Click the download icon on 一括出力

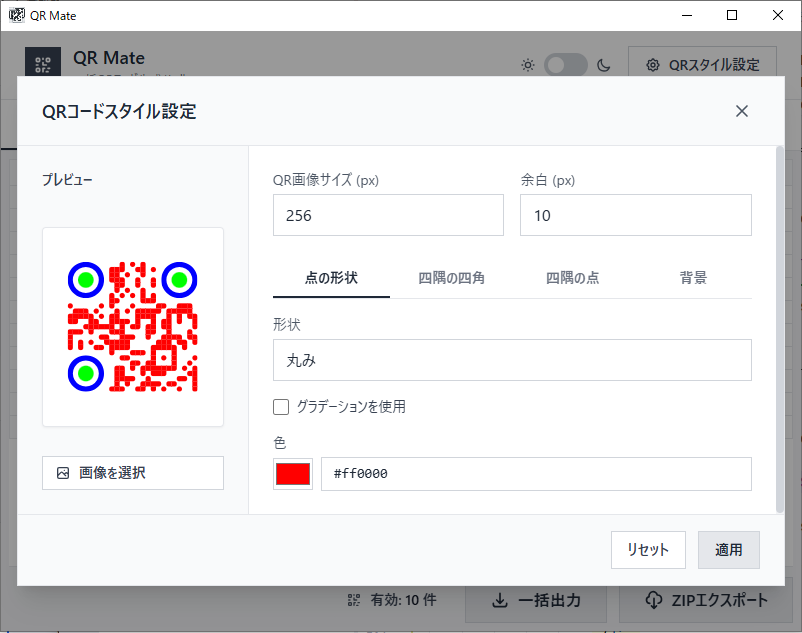pyautogui.click(x=500, y=600)
